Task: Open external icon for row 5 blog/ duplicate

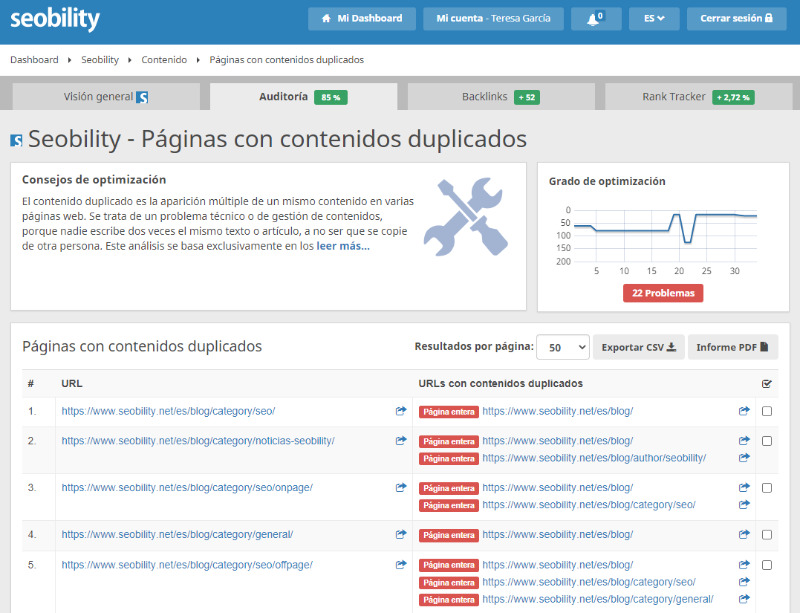Action: 744,565
